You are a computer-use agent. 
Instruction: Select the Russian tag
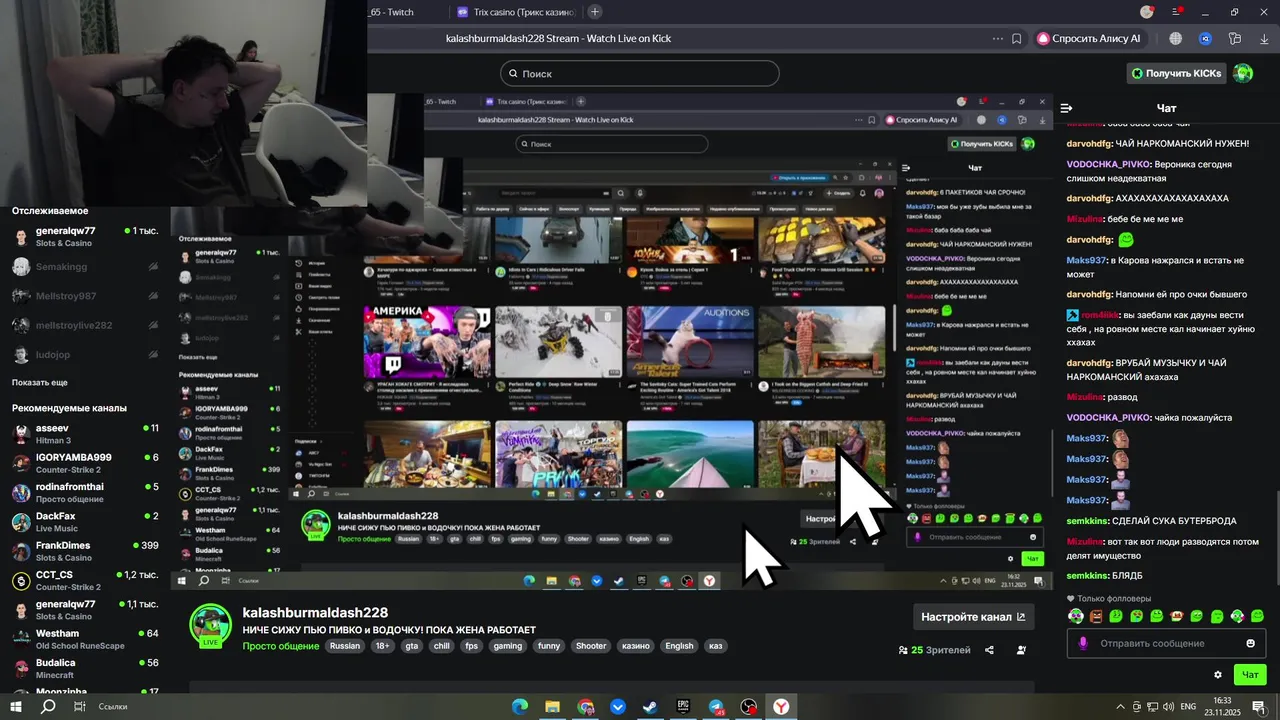click(345, 646)
